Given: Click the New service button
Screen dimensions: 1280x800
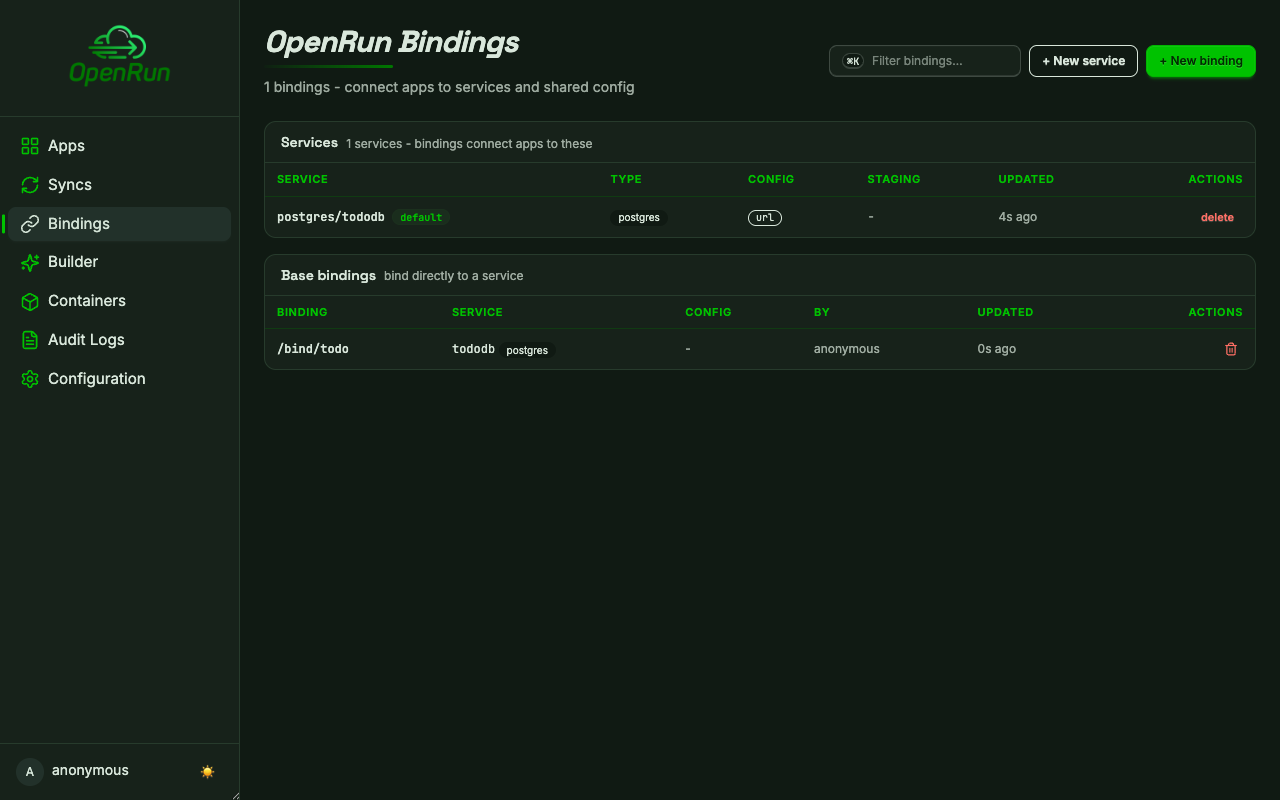Looking at the screenshot, I should (1083, 61).
